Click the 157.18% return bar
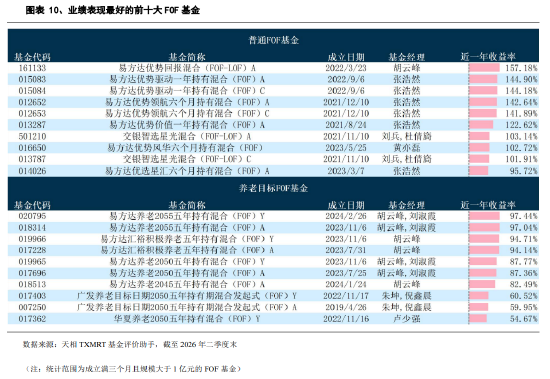This screenshot has height=379, width=550. coord(484,68)
